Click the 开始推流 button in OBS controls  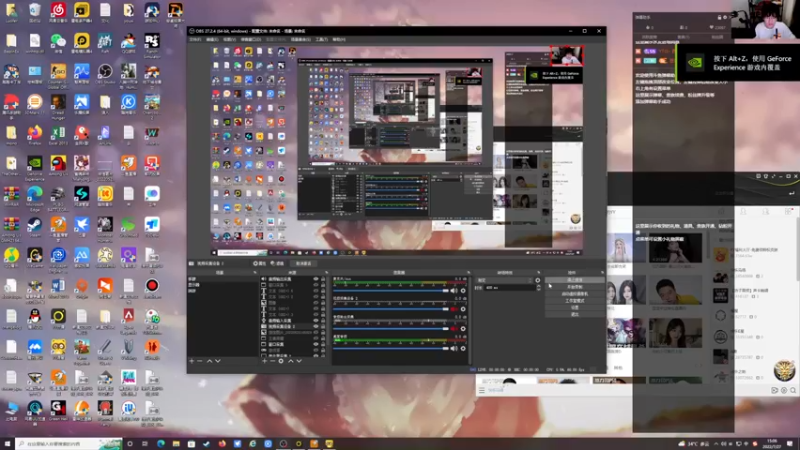point(574,280)
